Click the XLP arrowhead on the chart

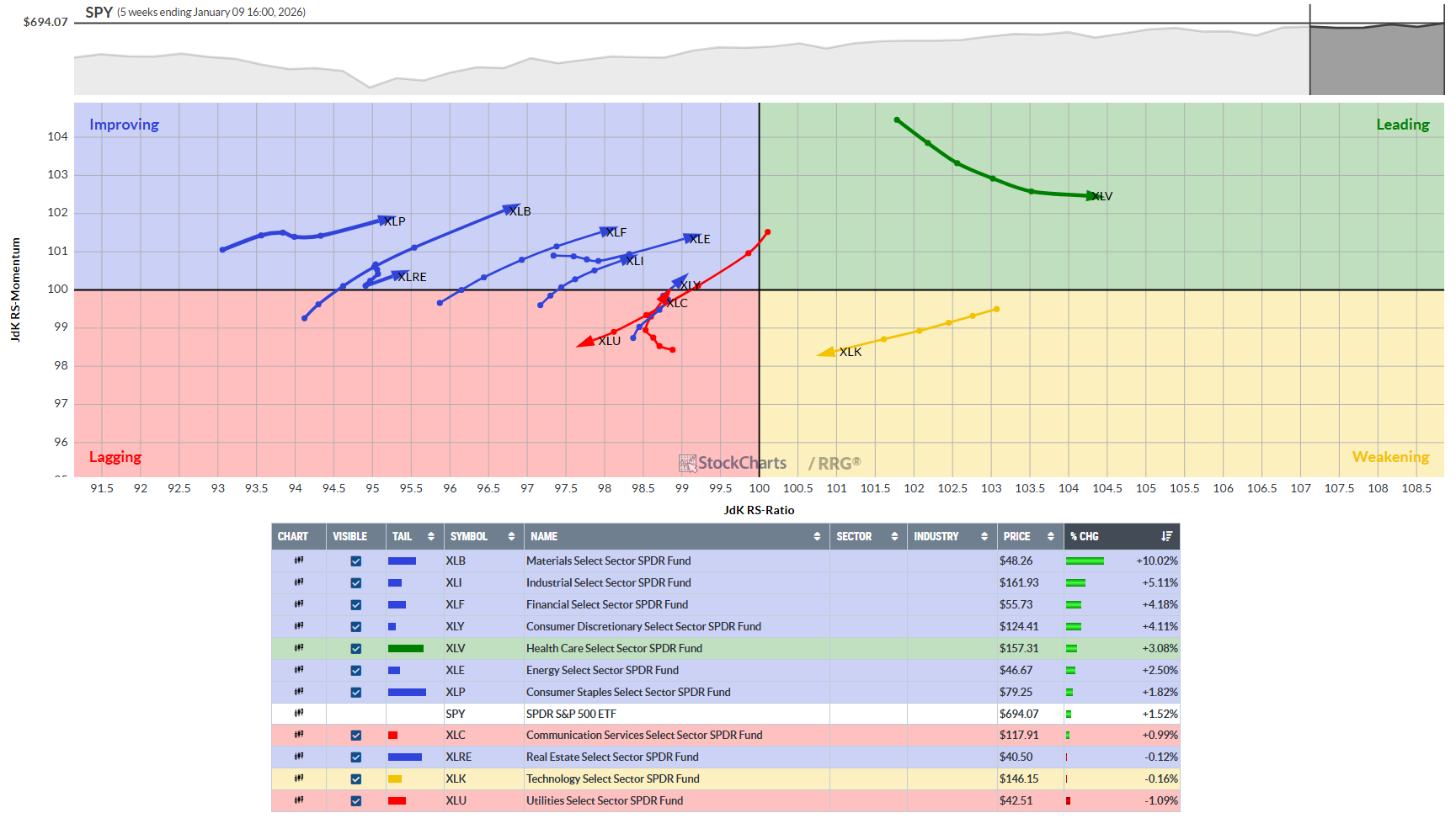tap(385, 221)
